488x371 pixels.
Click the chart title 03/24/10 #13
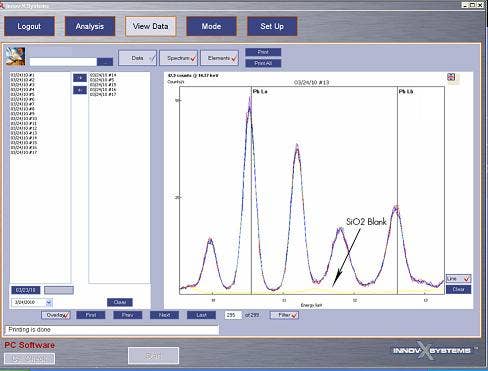311,82
